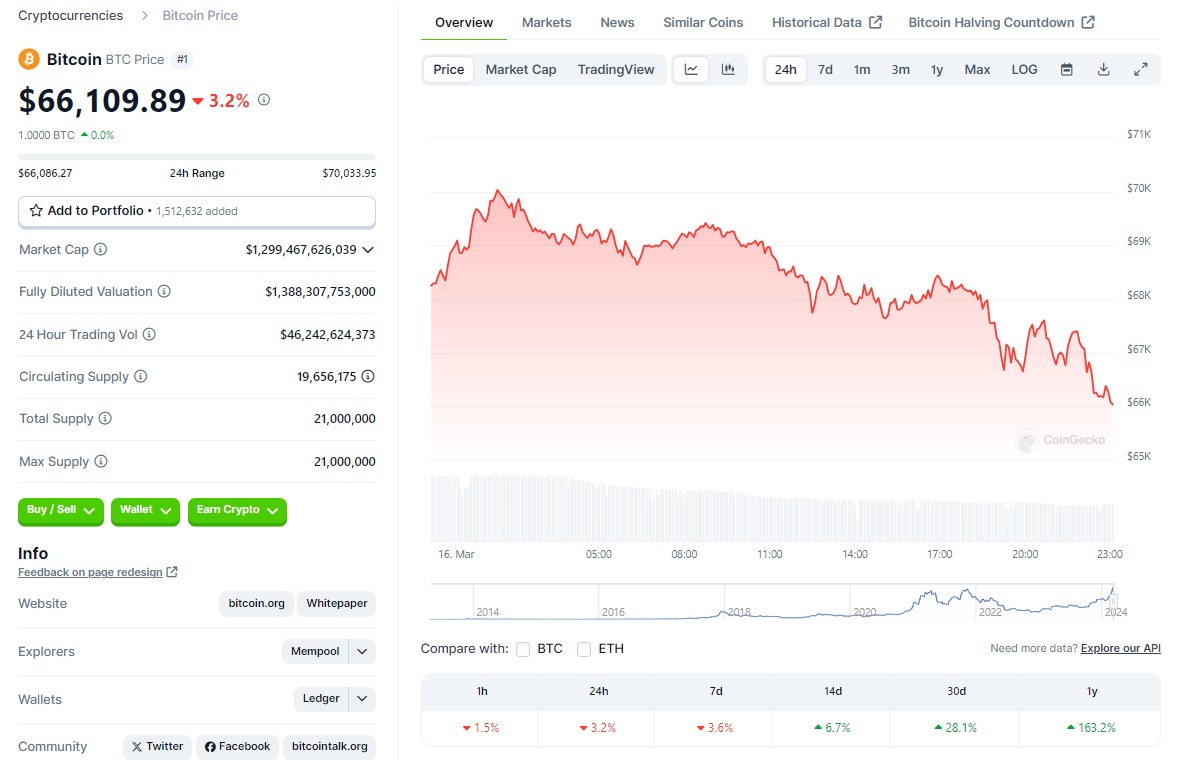
Task: Select the TradingView chart tab
Action: 616,70
